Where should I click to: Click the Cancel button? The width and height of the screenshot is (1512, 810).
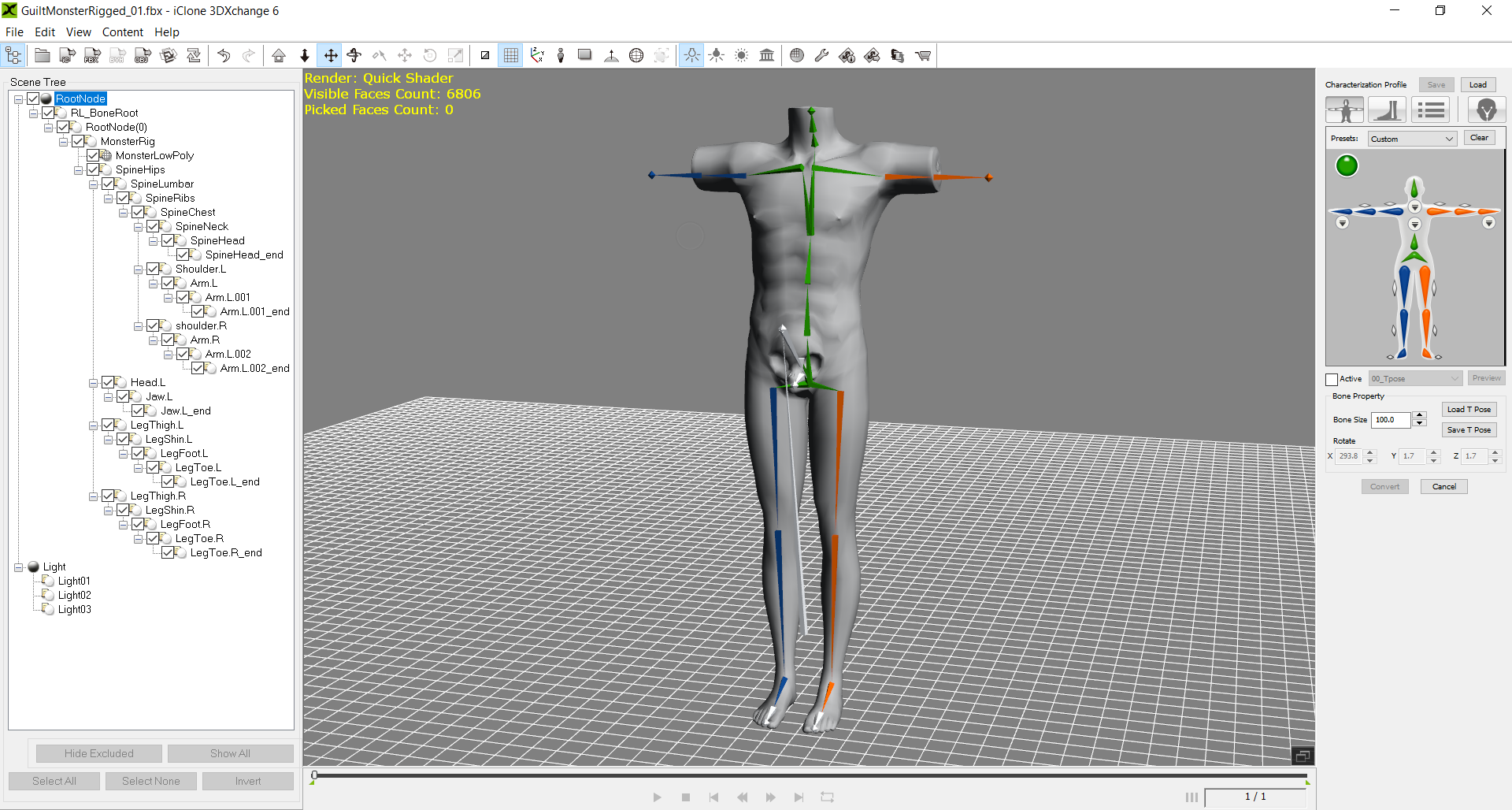click(x=1443, y=487)
